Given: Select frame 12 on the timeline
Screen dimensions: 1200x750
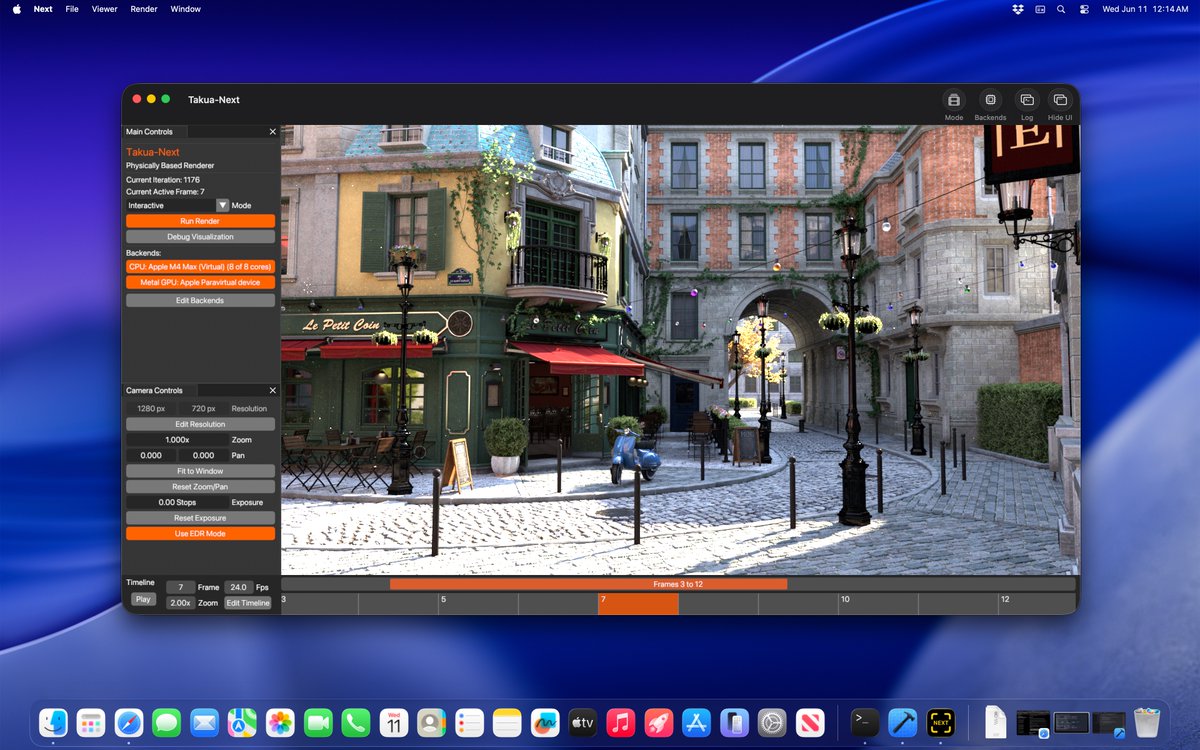Looking at the screenshot, I should (x=1037, y=604).
